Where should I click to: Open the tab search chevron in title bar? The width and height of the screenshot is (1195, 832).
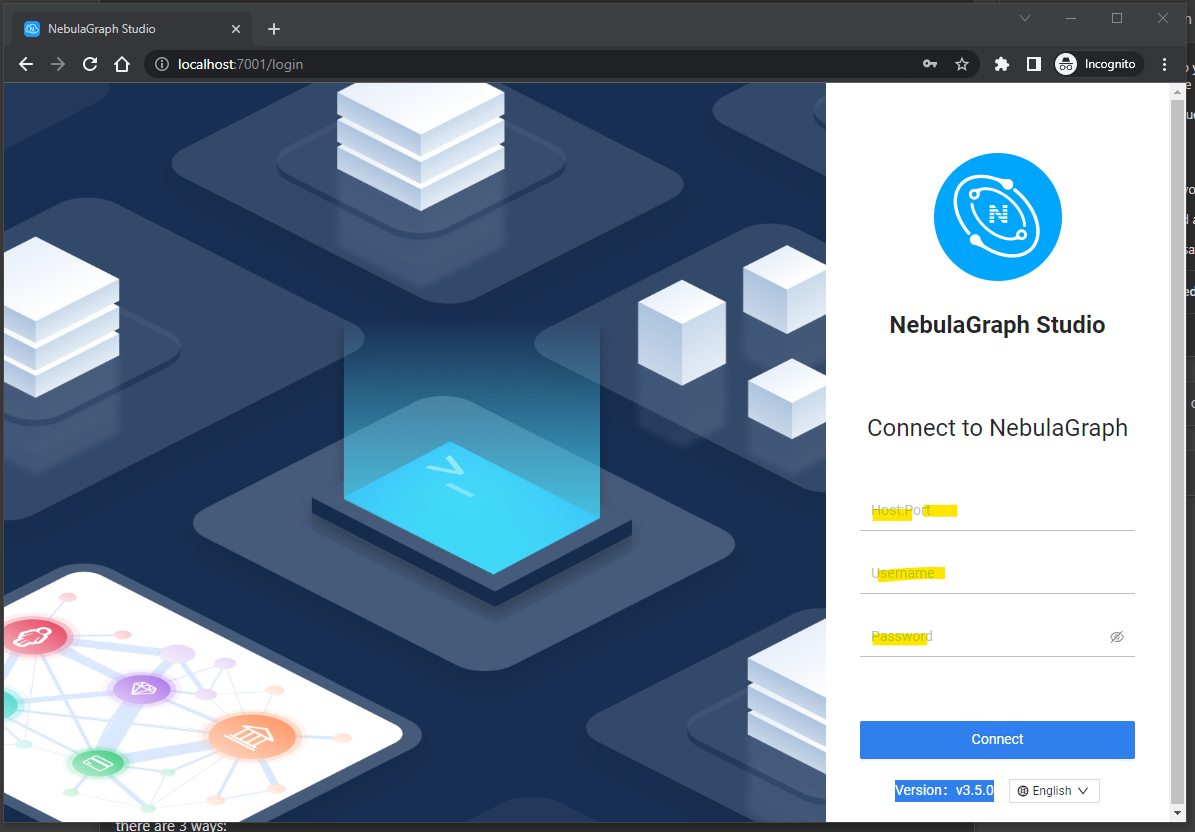[1025, 18]
